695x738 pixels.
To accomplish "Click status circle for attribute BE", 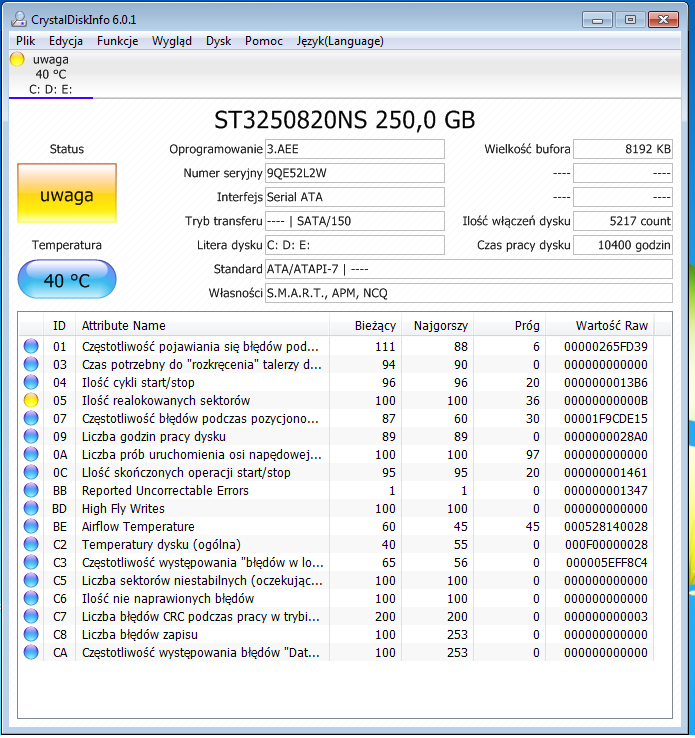I will [31, 526].
